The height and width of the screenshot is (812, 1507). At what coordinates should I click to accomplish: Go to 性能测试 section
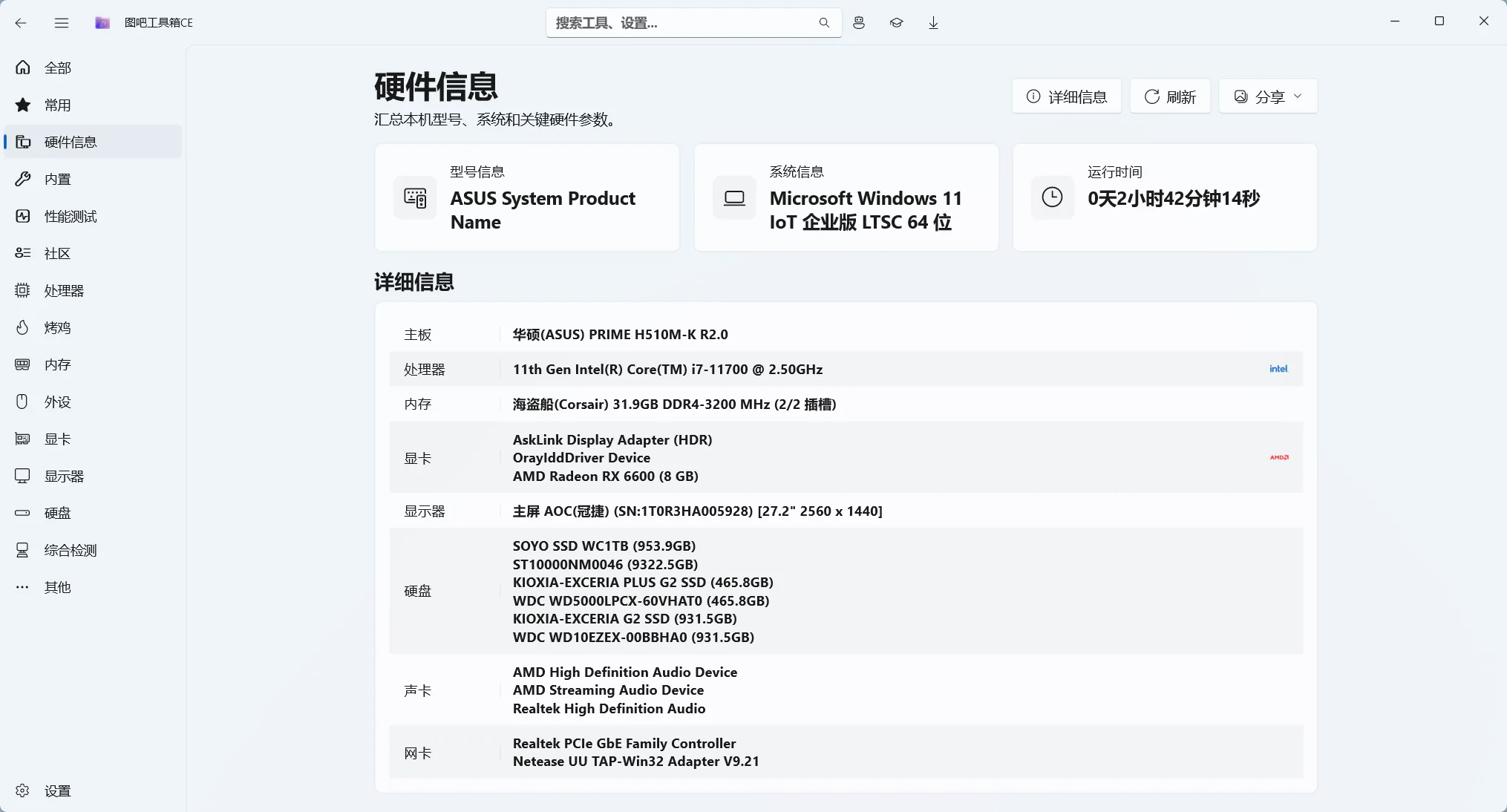tap(93, 216)
